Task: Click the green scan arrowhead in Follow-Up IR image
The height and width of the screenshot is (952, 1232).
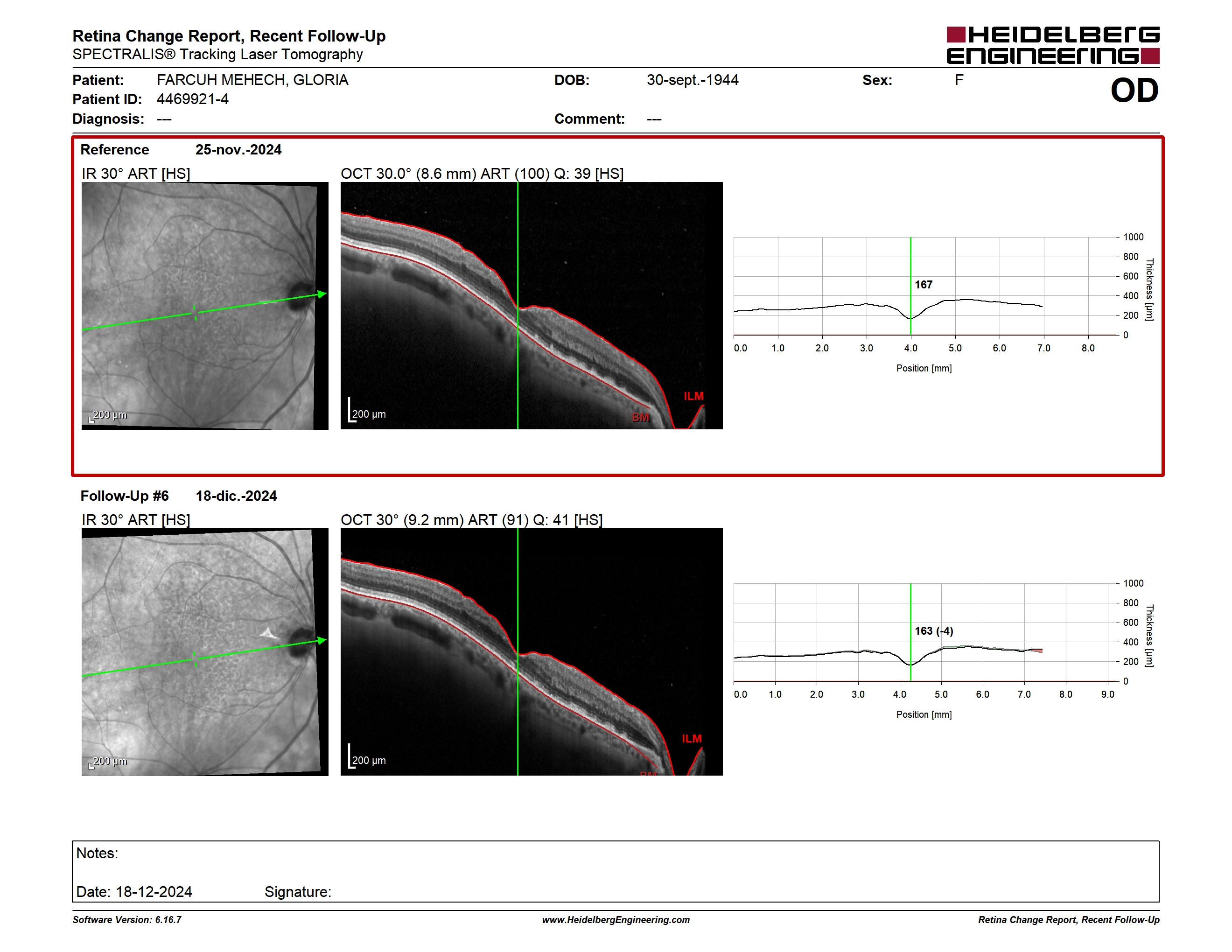Action: [x=322, y=640]
